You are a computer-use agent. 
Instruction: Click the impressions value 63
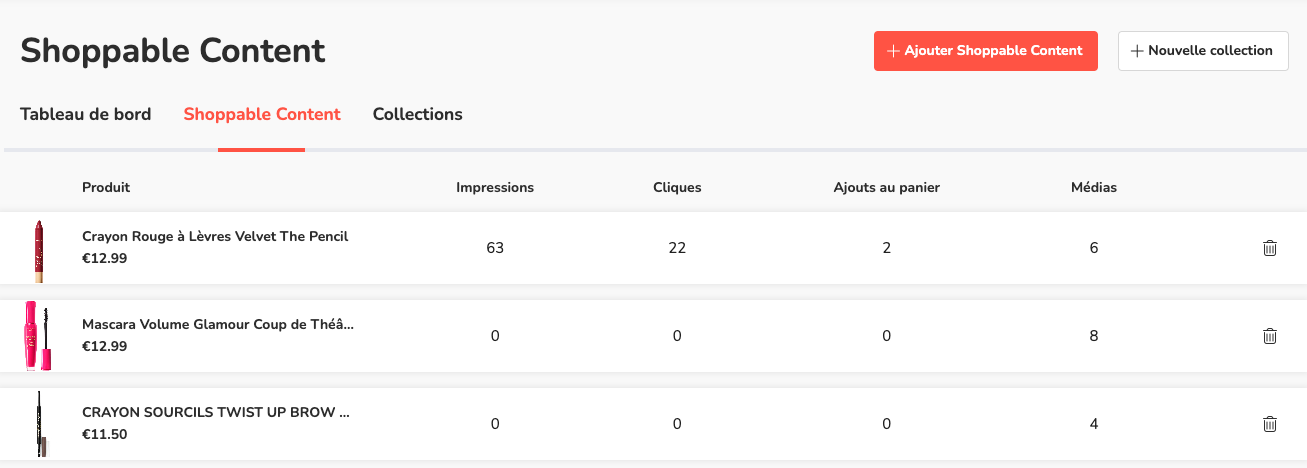point(495,248)
